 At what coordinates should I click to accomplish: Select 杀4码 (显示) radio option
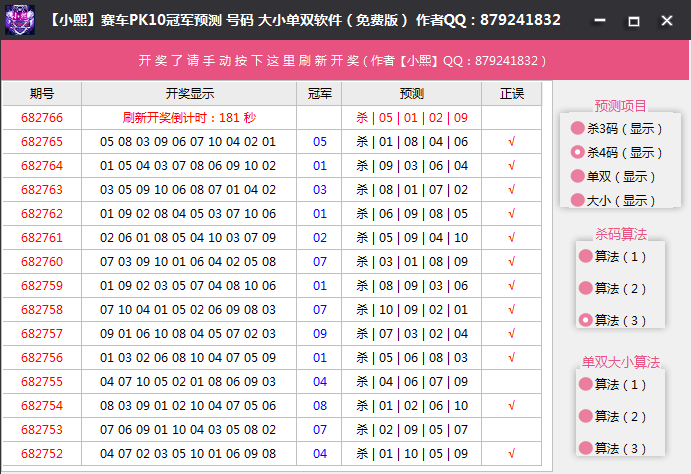point(617,152)
